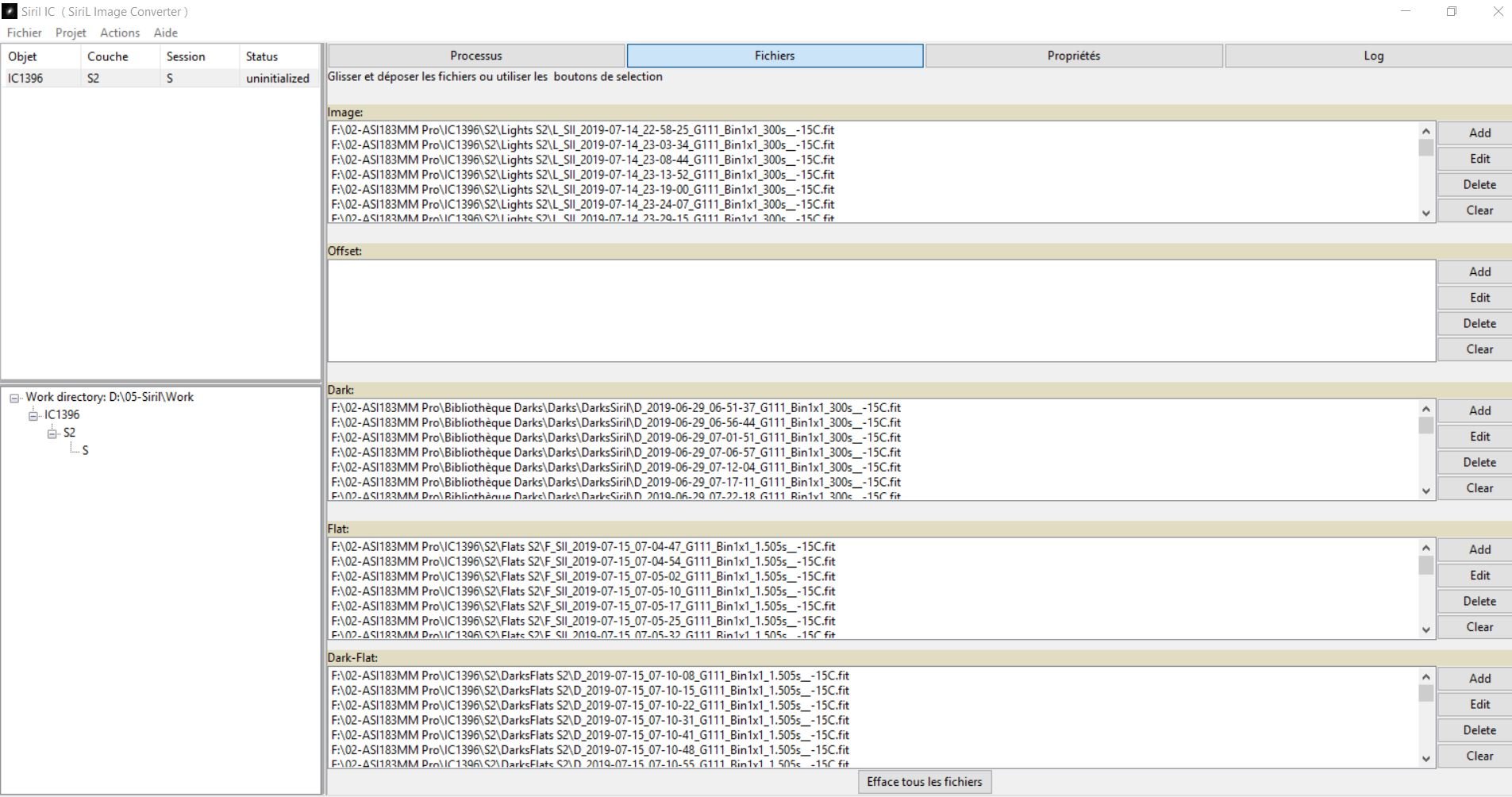The height and width of the screenshot is (797, 1512).
Task: Open the Projet menu
Action: [71, 33]
